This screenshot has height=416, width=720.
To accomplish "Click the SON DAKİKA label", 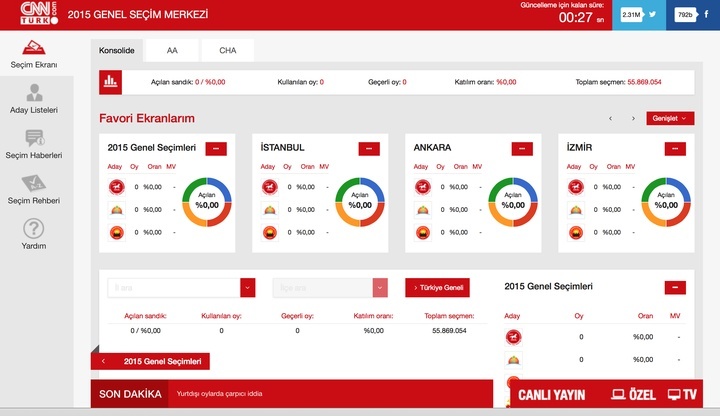I will tap(130, 394).
